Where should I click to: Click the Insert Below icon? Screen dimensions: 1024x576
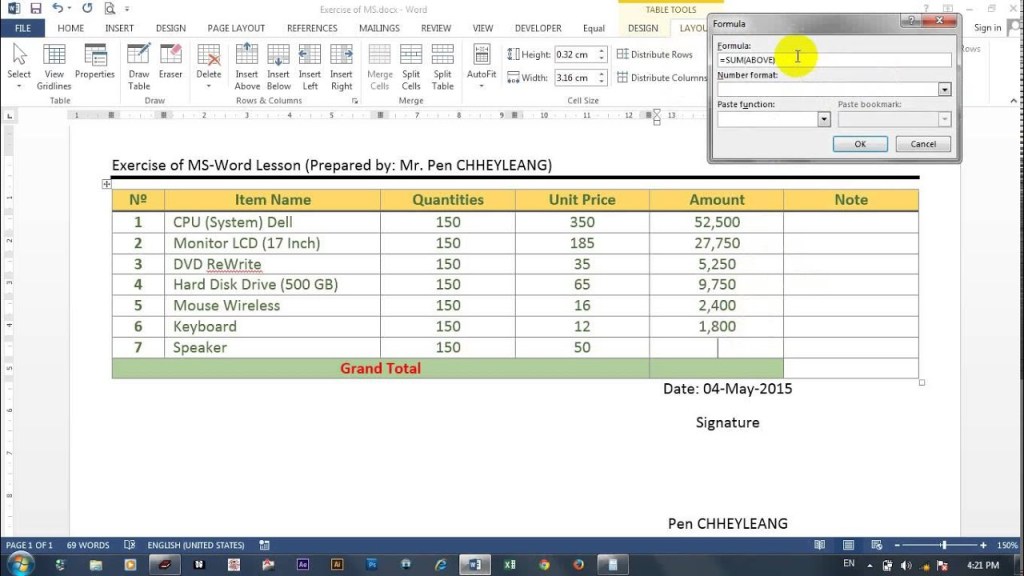(x=278, y=66)
